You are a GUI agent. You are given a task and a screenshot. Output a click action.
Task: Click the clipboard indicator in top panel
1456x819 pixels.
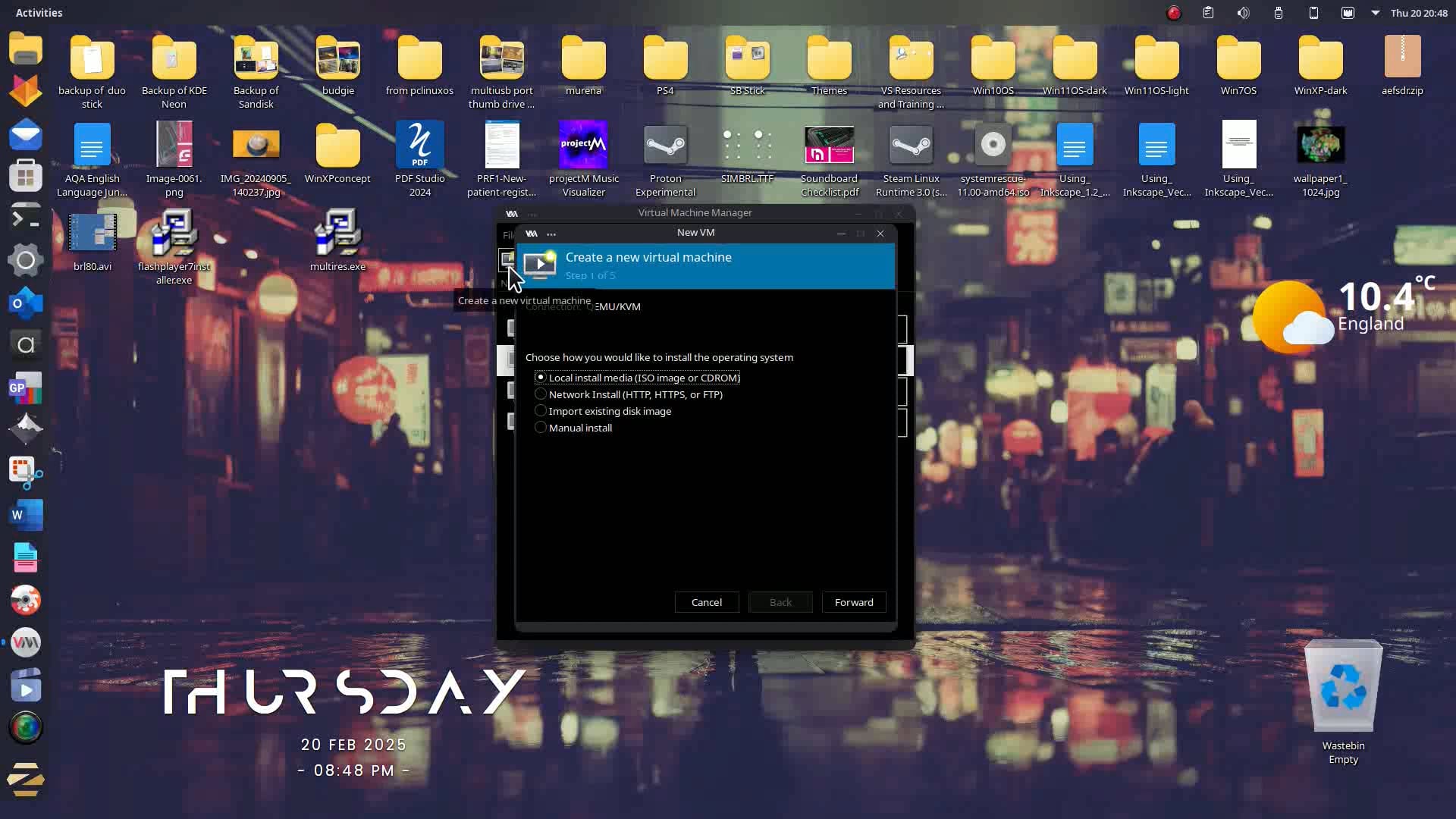1208,13
